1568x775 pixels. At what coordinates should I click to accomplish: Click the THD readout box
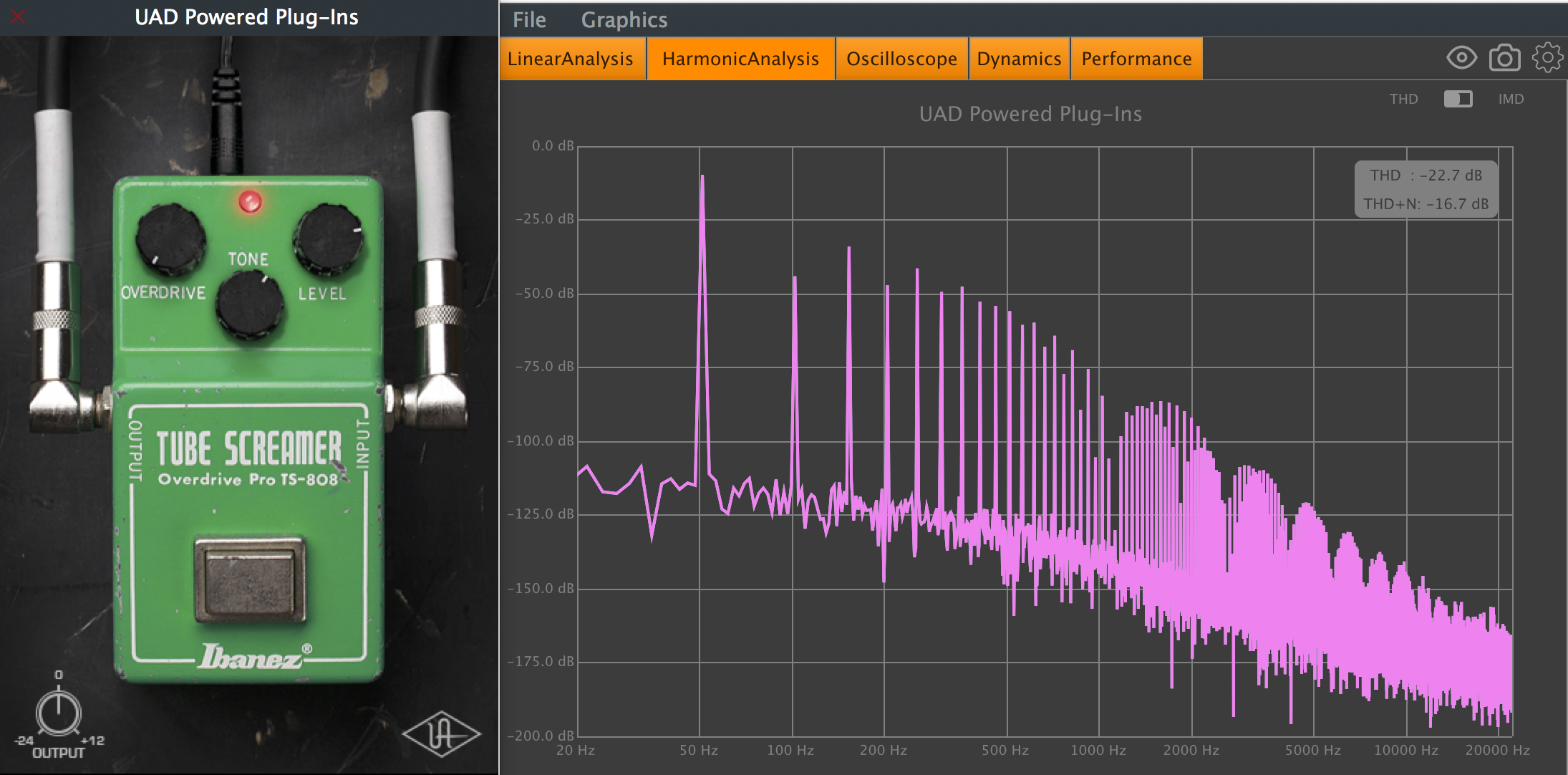(1426, 189)
